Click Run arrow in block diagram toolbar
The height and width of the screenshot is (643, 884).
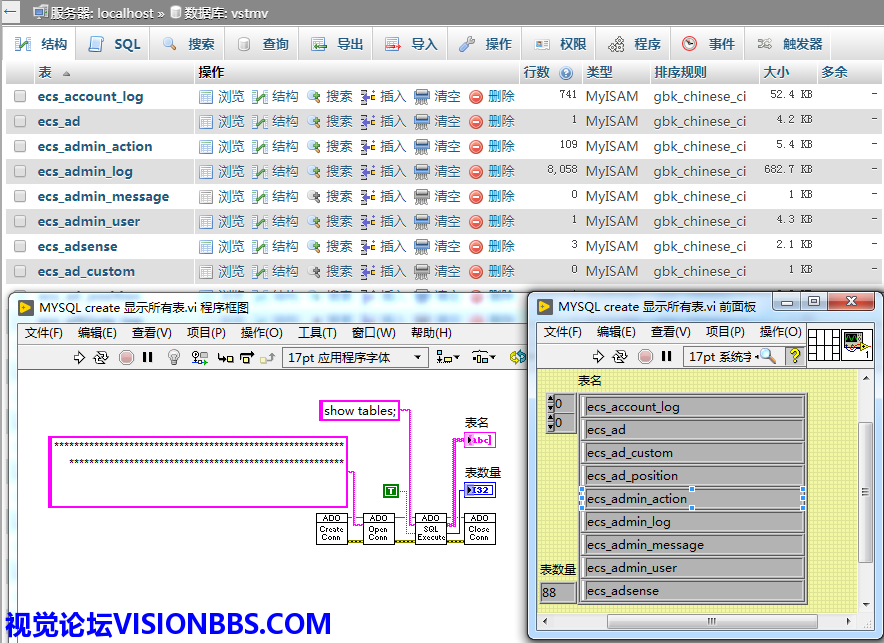click(80, 357)
